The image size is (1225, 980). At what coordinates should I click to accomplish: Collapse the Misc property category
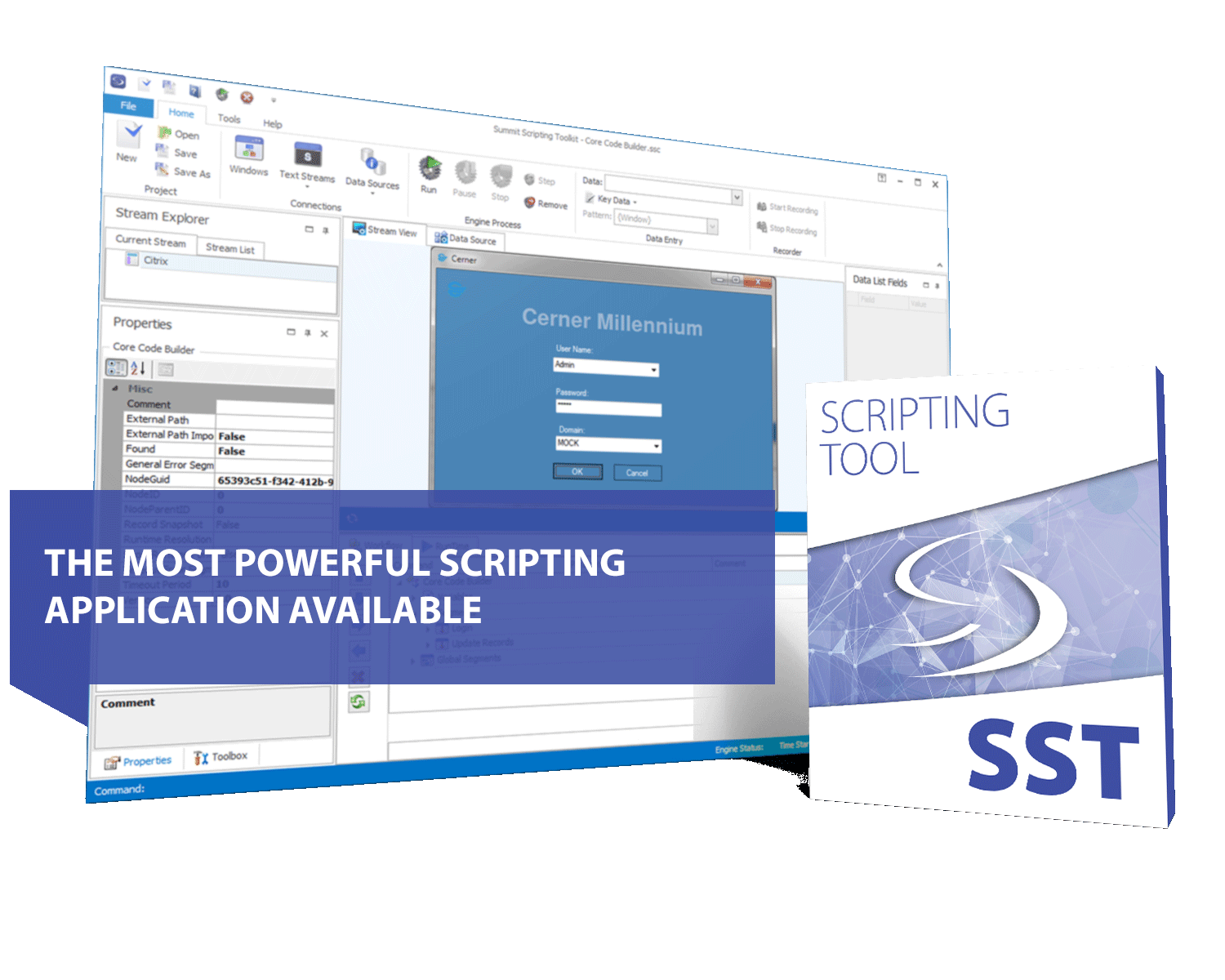(x=115, y=388)
